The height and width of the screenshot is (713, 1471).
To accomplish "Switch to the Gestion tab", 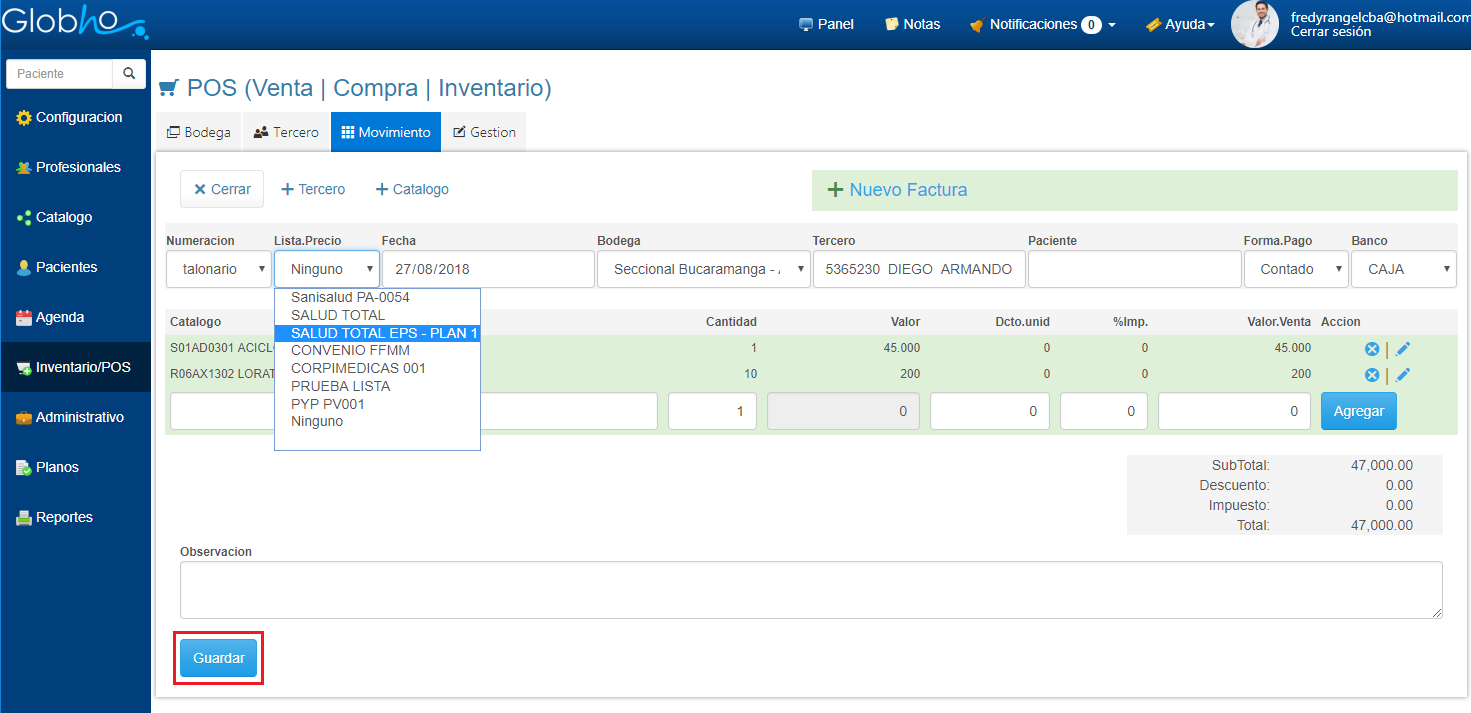I will tap(484, 132).
